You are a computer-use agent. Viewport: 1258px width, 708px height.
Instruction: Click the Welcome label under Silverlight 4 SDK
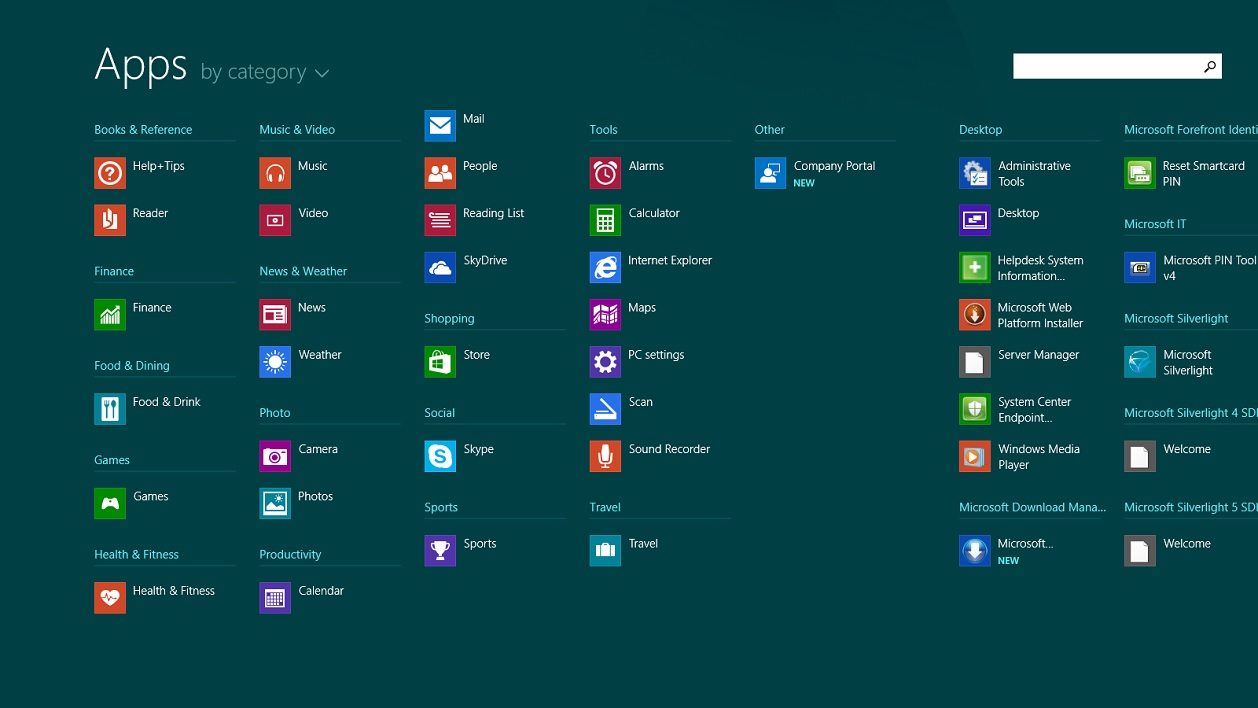1187,449
